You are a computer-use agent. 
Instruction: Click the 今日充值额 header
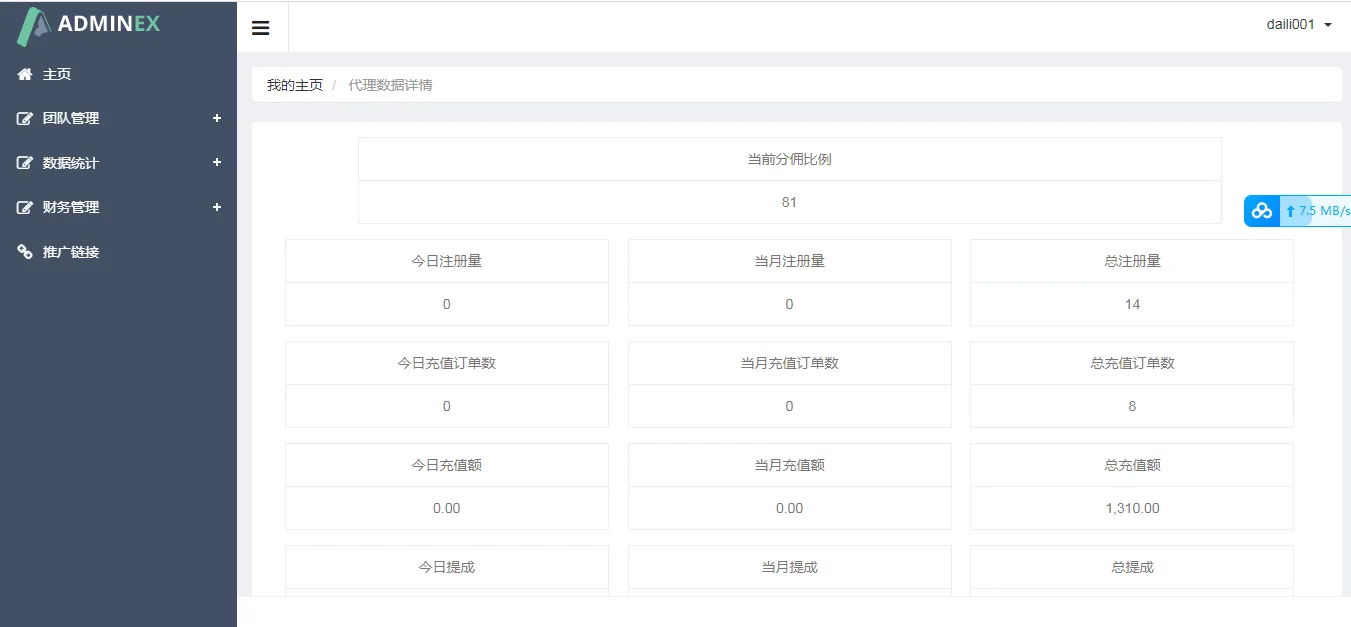pyautogui.click(x=447, y=465)
